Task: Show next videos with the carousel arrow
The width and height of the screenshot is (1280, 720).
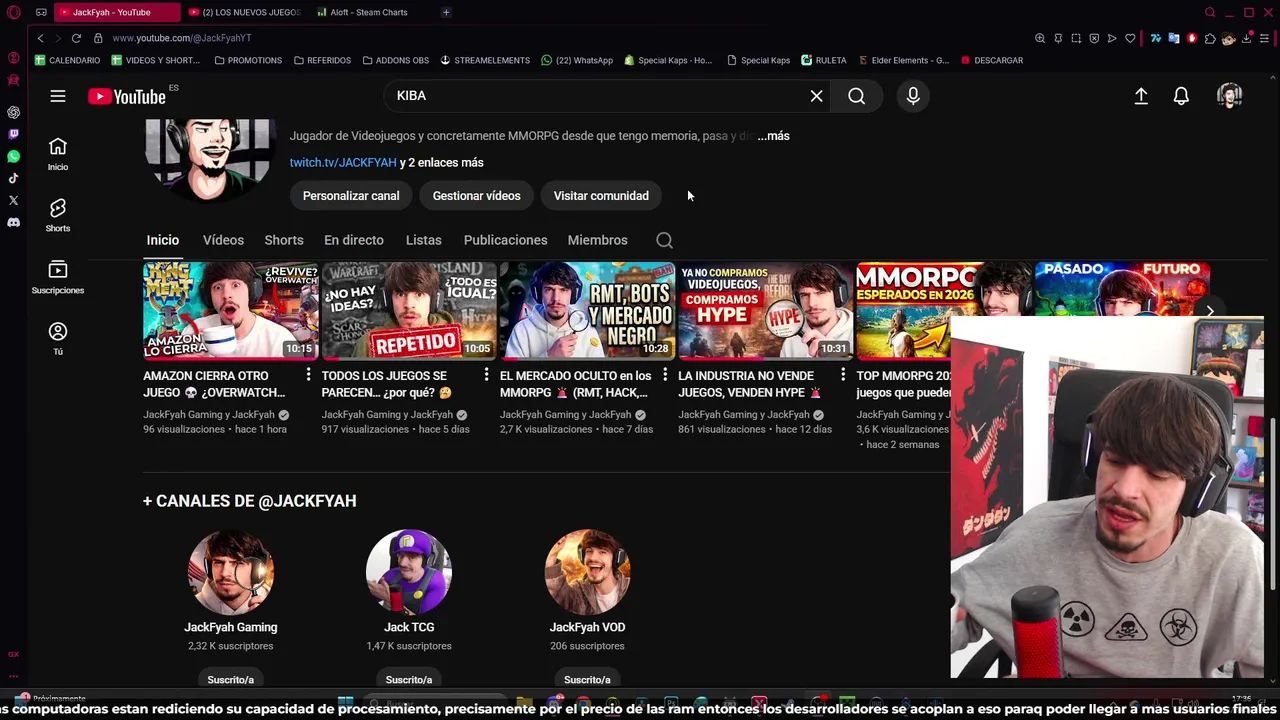Action: click(x=1210, y=311)
